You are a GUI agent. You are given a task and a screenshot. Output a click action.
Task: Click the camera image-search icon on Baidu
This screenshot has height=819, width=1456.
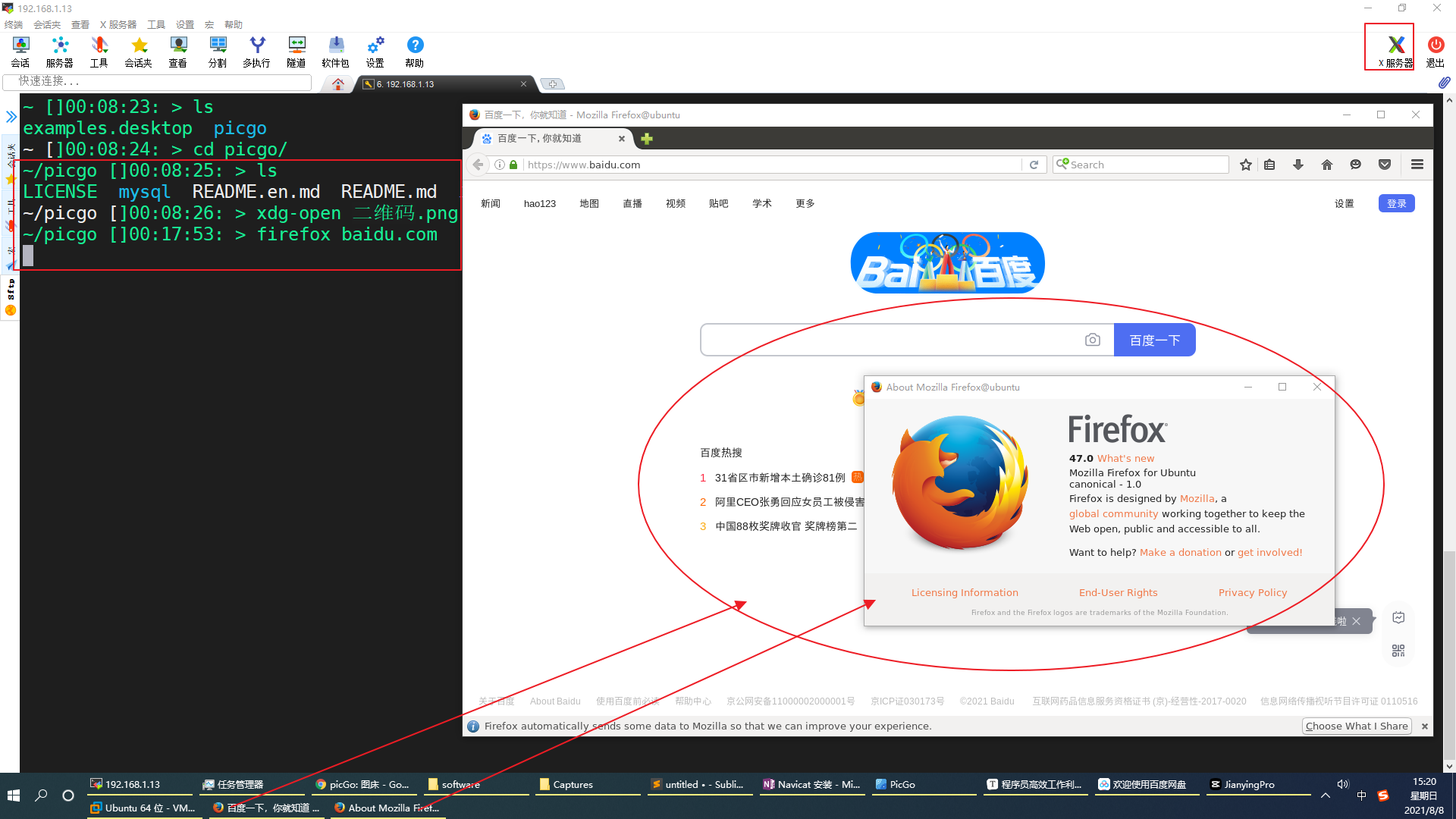tap(1093, 340)
